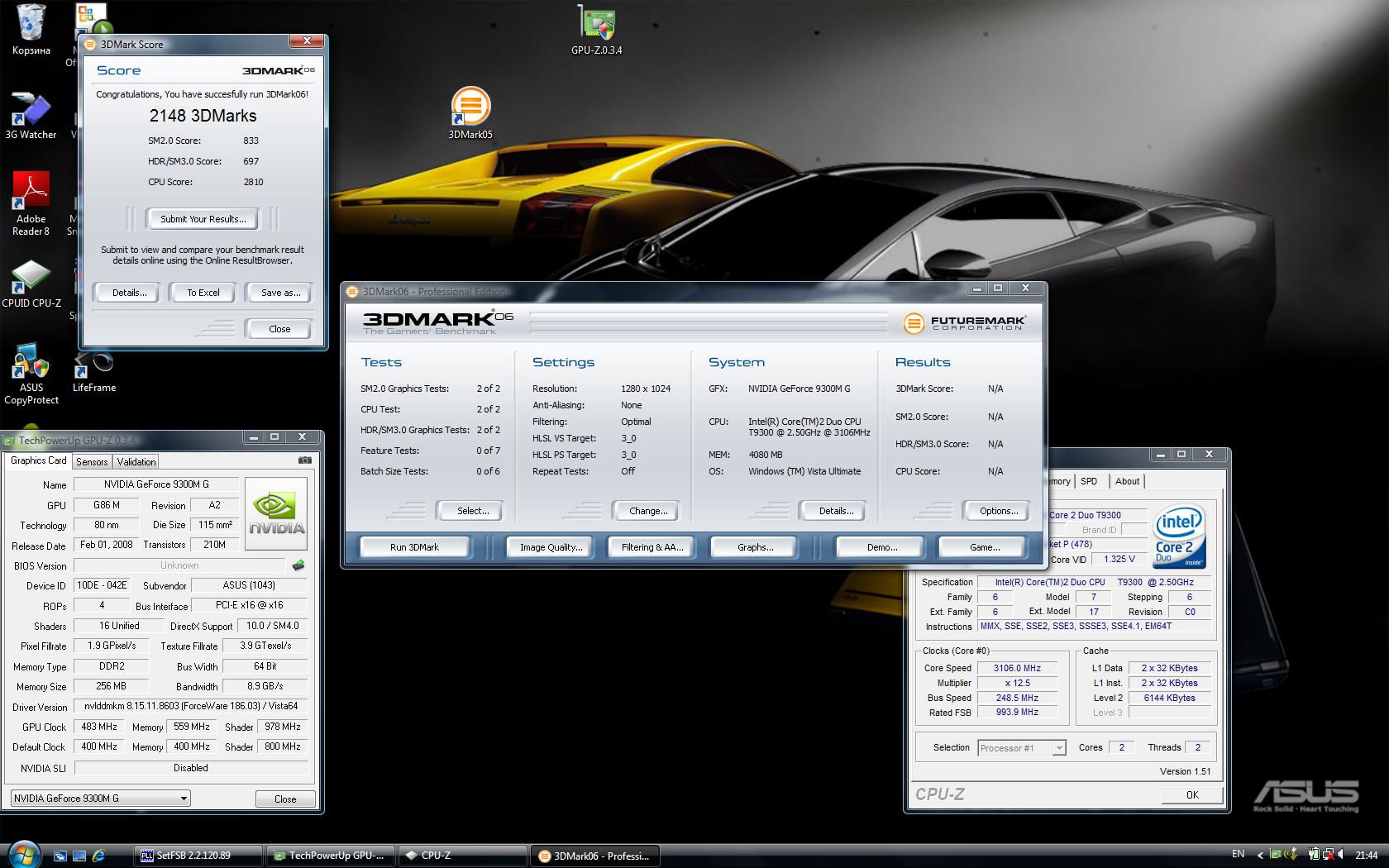Open Image Quality tool
Screen dimensions: 1389x868
[551, 547]
